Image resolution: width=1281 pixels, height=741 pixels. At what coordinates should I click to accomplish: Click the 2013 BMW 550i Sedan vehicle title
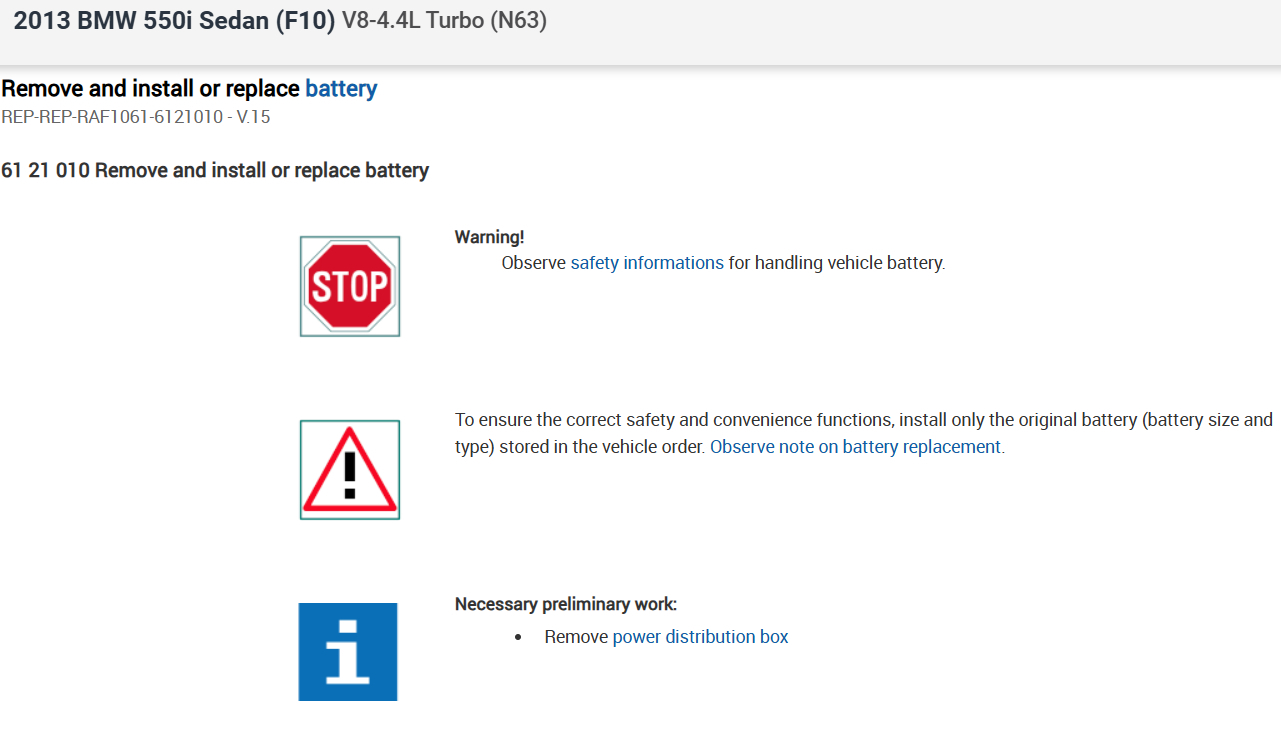pyautogui.click(x=174, y=21)
